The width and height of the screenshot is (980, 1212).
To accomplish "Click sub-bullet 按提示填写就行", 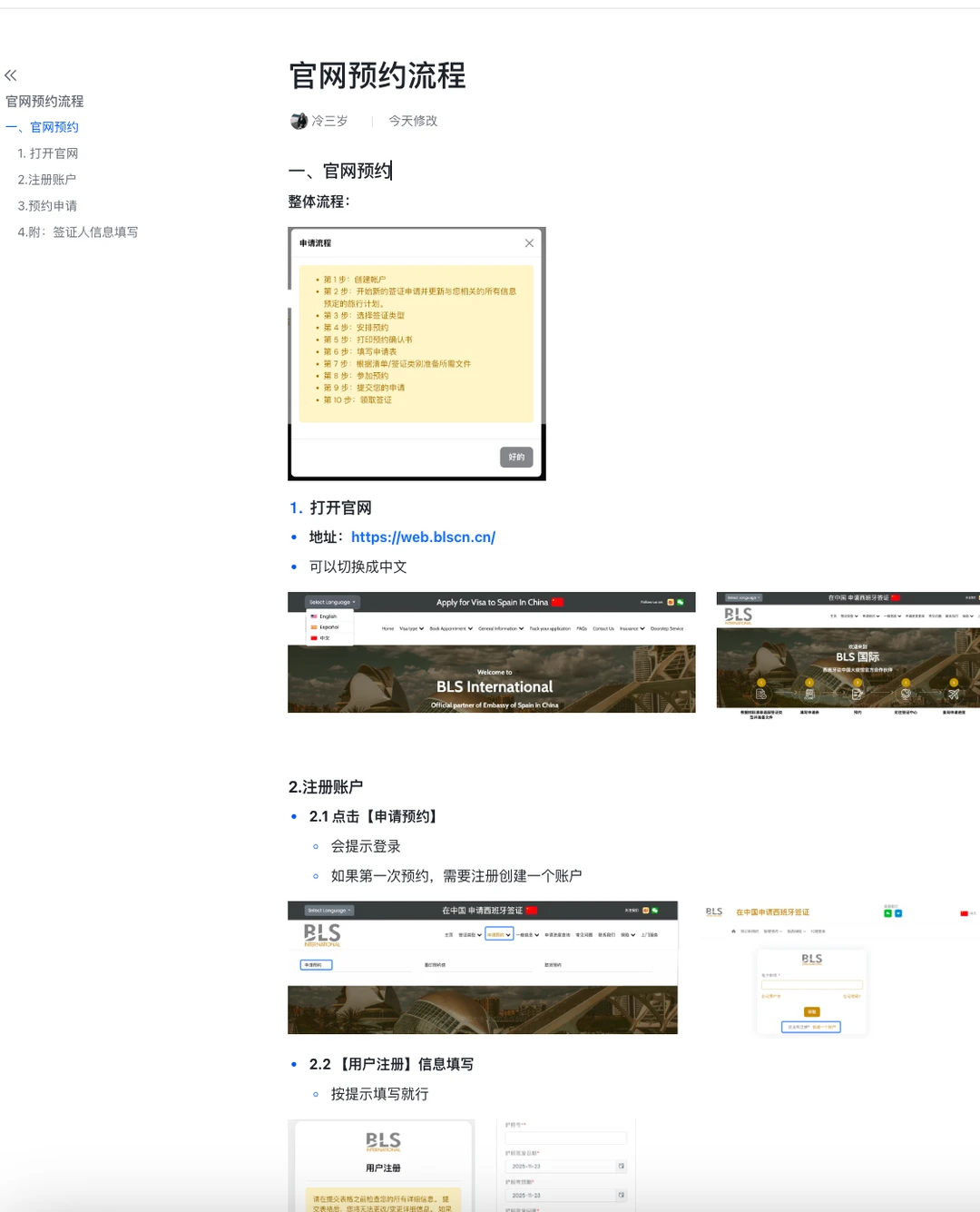I will [379, 1094].
